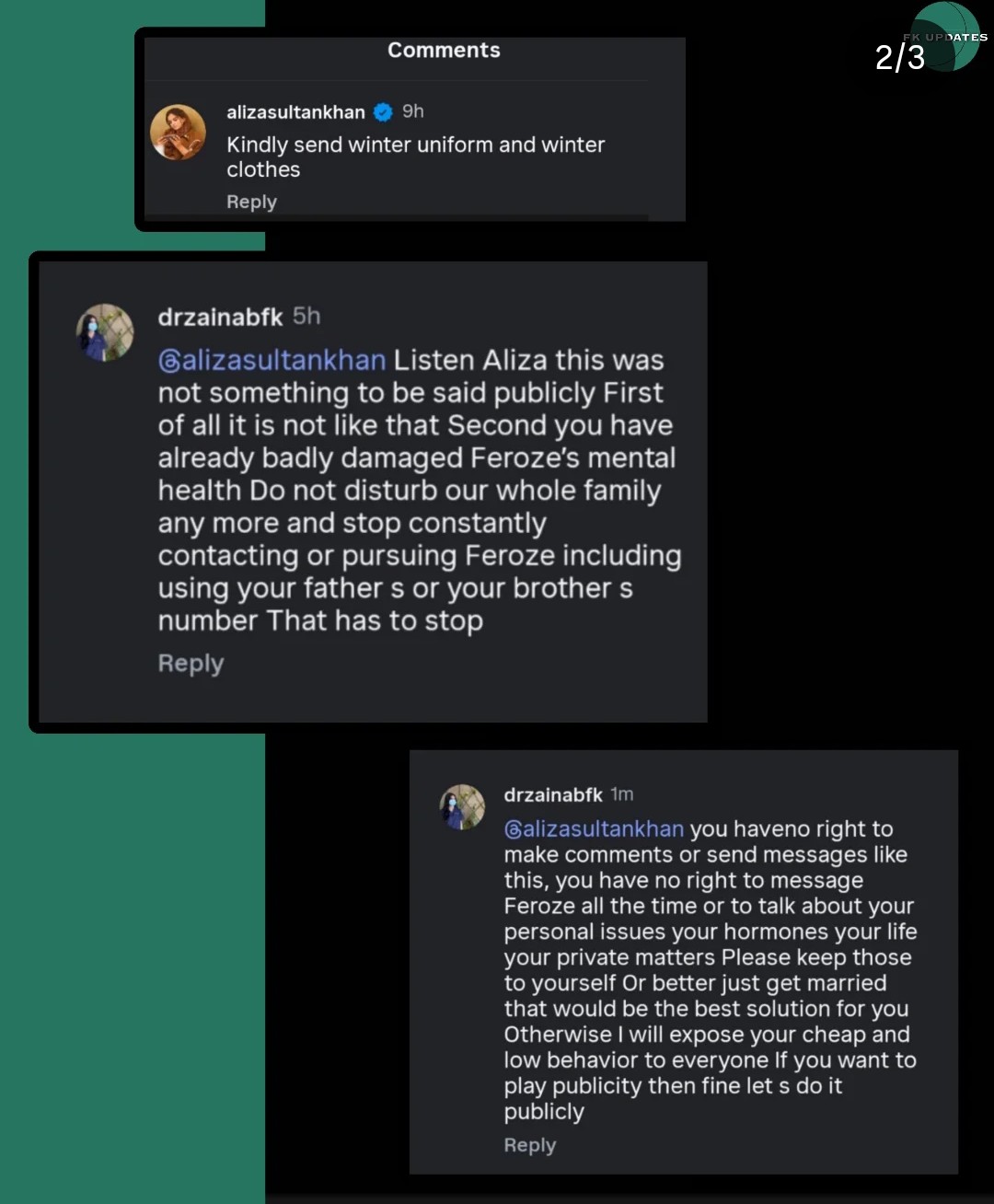Open drzainabfk username on the 1m comment
The height and width of the screenshot is (1204, 994).
click(552, 794)
